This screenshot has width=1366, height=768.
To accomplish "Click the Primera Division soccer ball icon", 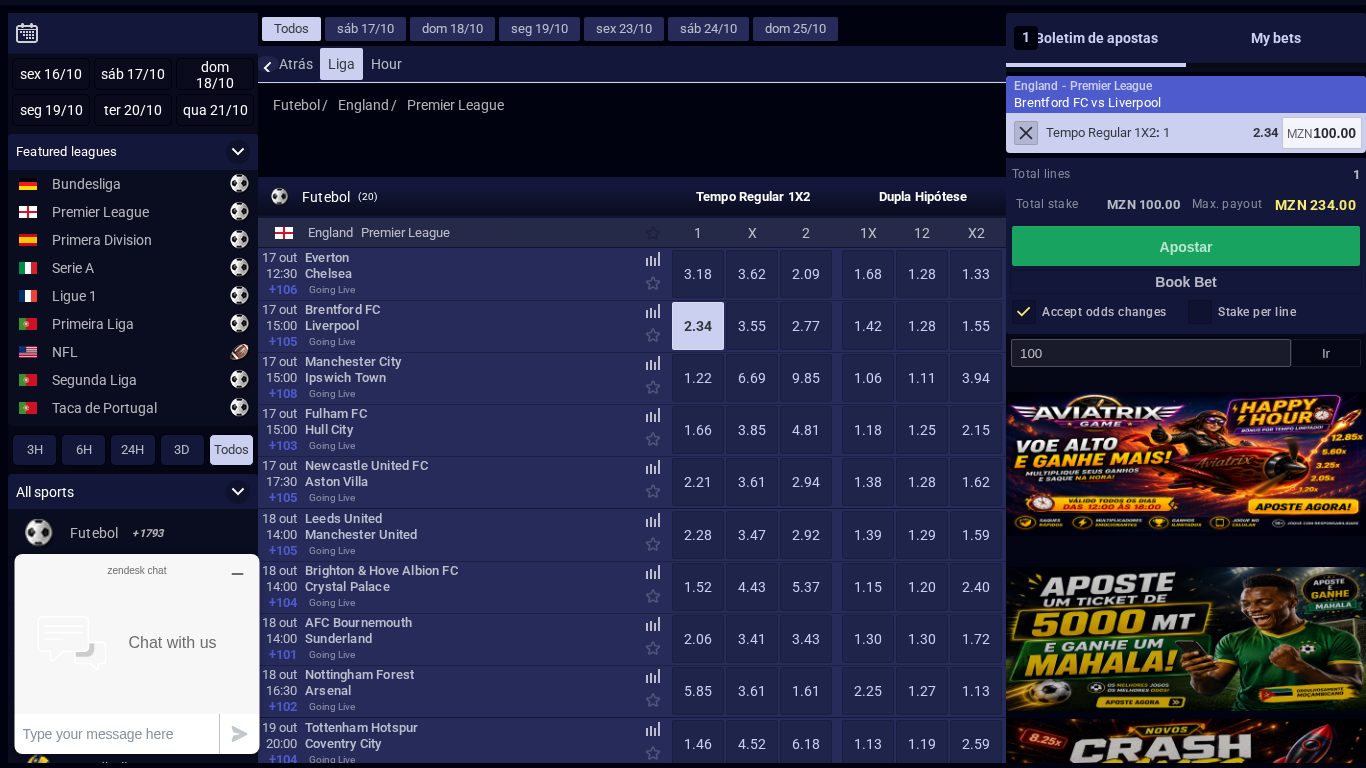I will [239, 239].
